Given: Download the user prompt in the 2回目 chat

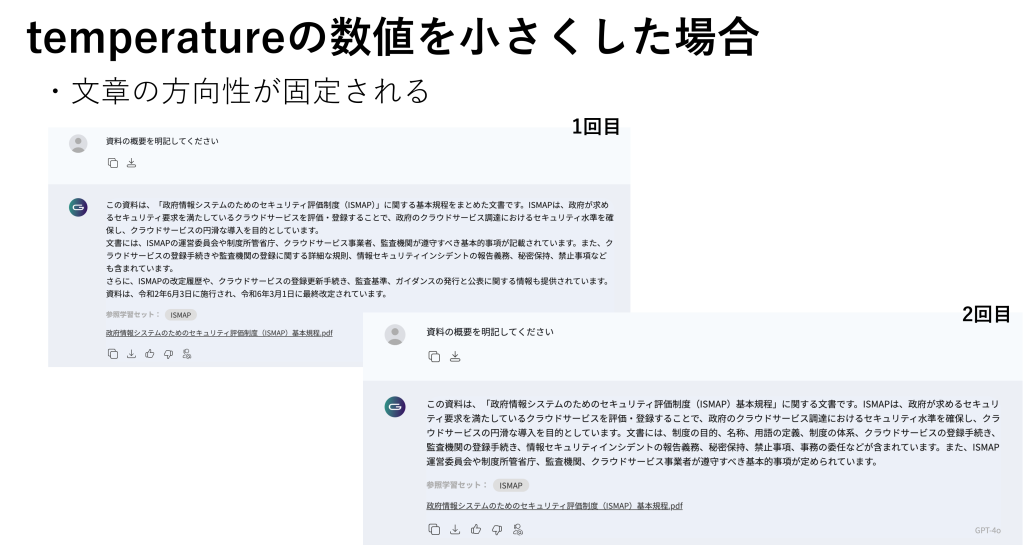Looking at the screenshot, I should [x=455, y=356].
